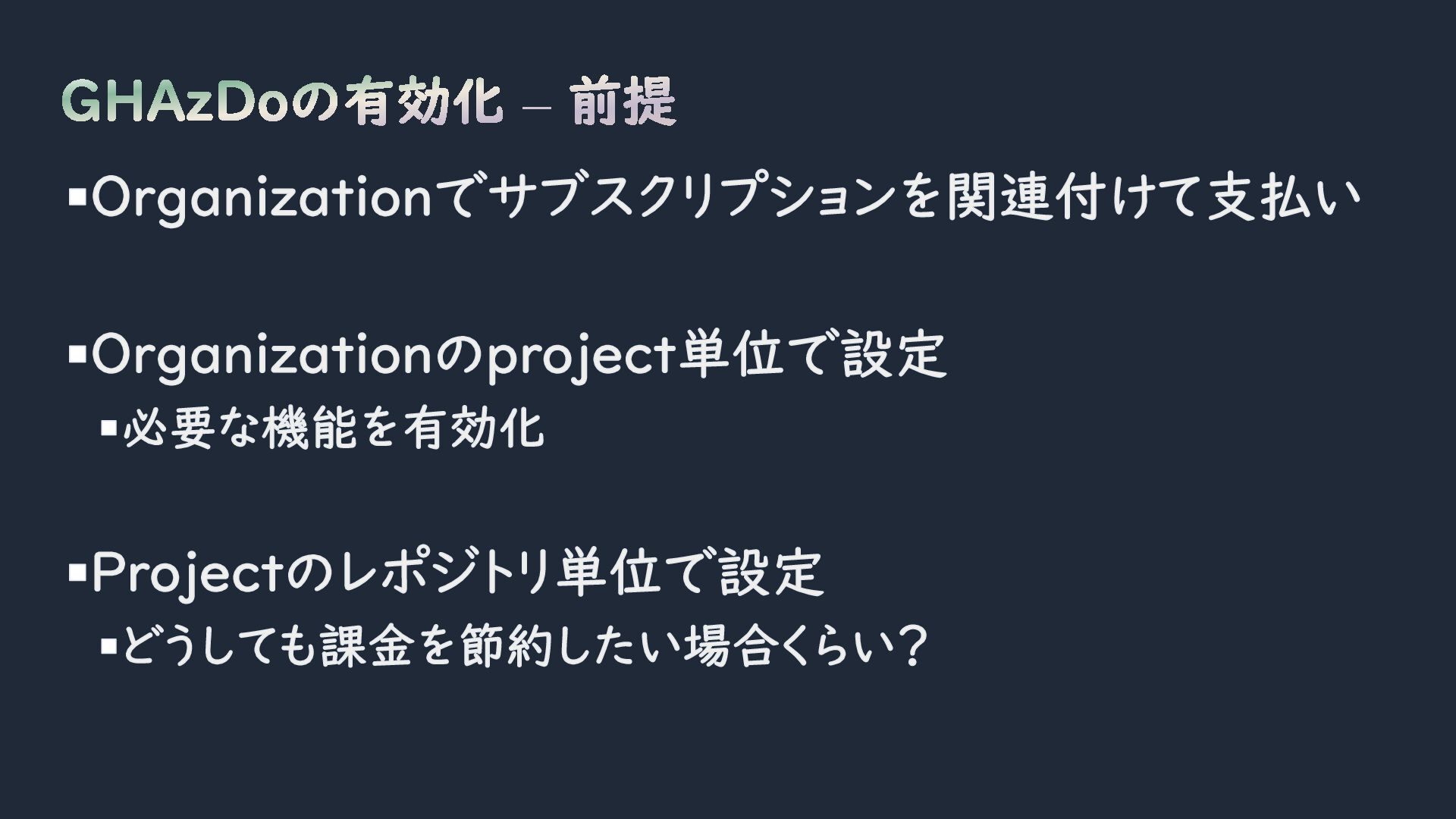Click the sub-item '必要な機能を有効化'

tap(334, 428)
